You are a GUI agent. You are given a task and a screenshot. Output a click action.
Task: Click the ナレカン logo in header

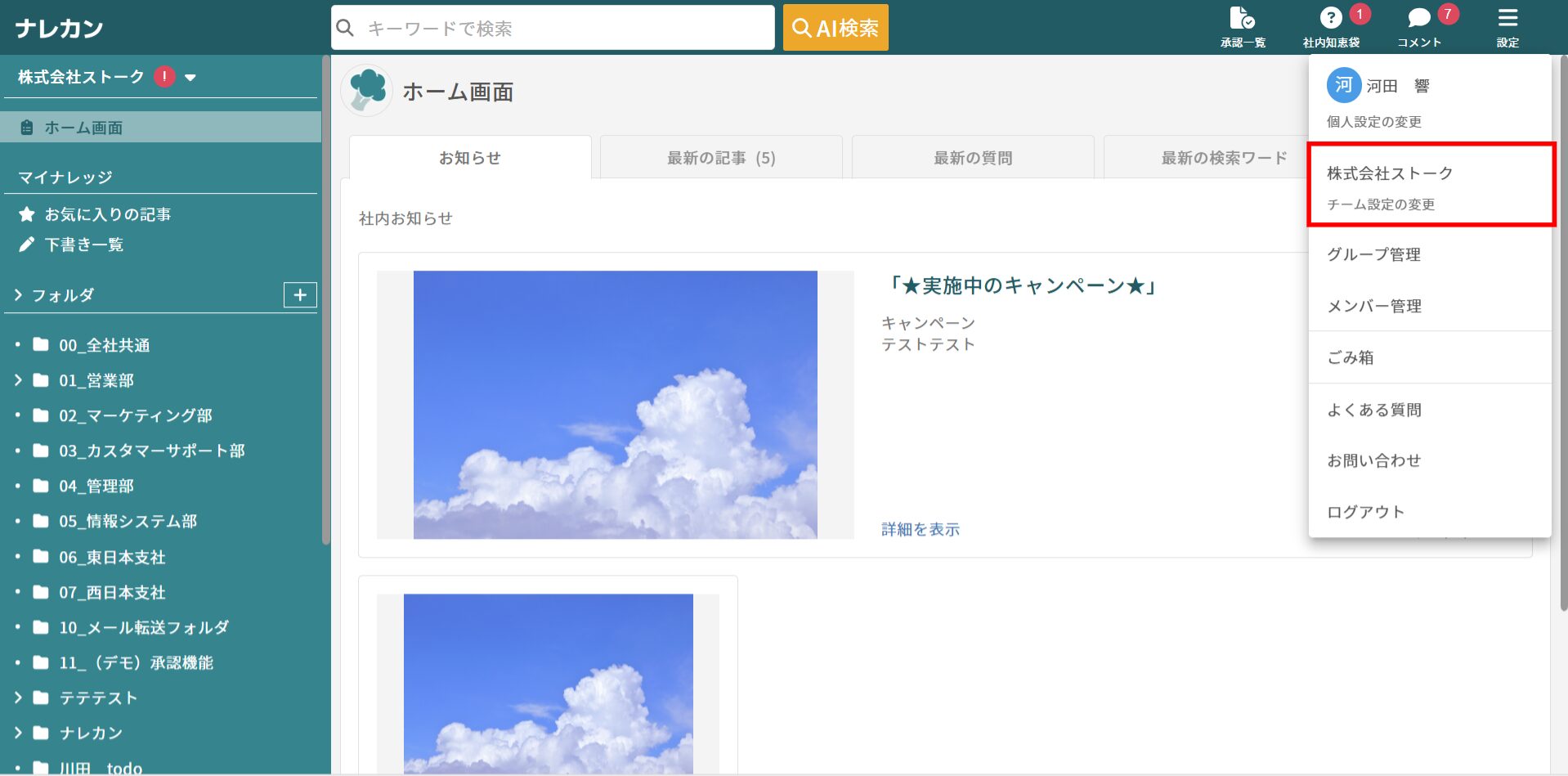pos(59,29)
